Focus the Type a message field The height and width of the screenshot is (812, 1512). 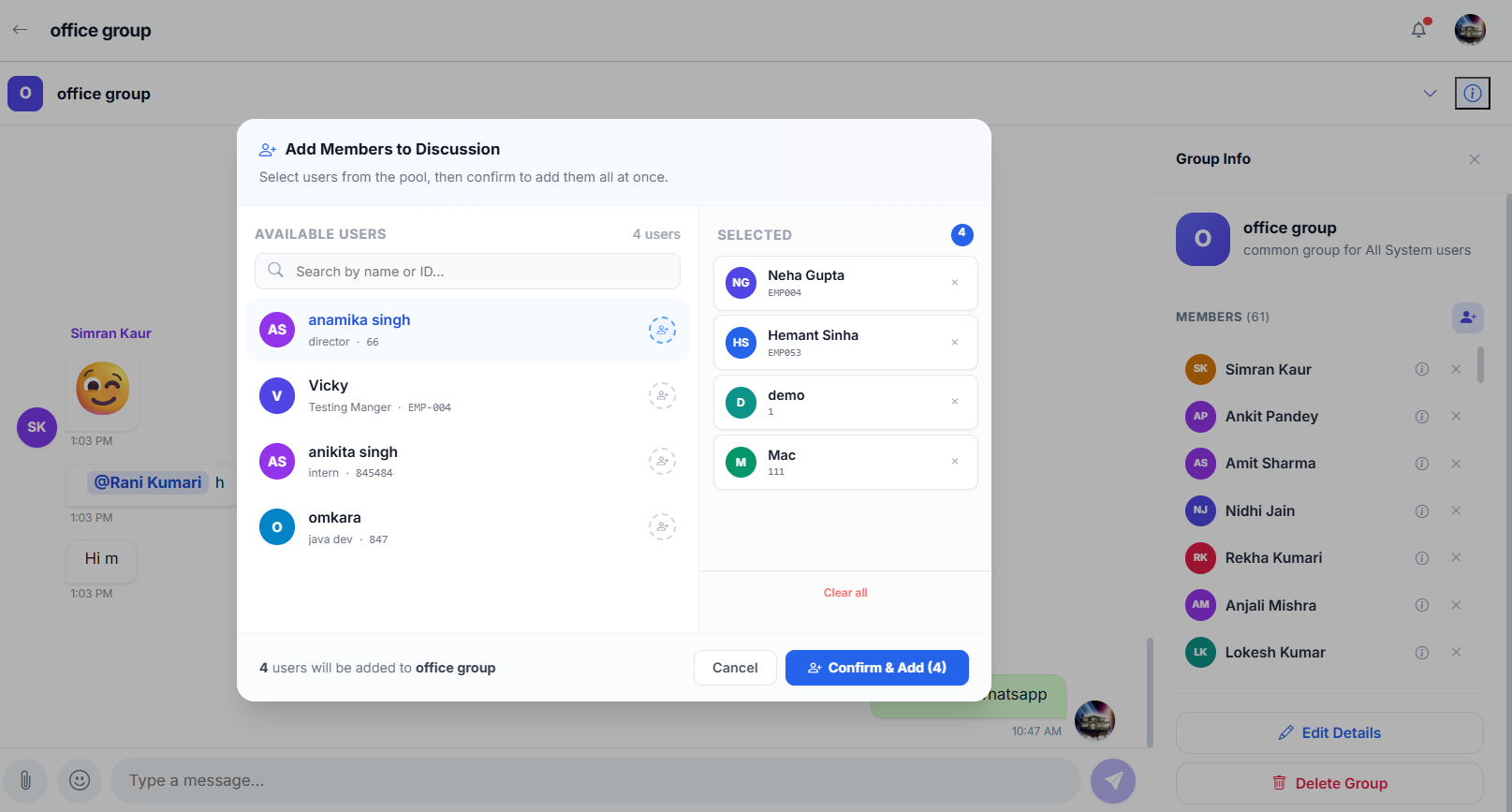595,780
